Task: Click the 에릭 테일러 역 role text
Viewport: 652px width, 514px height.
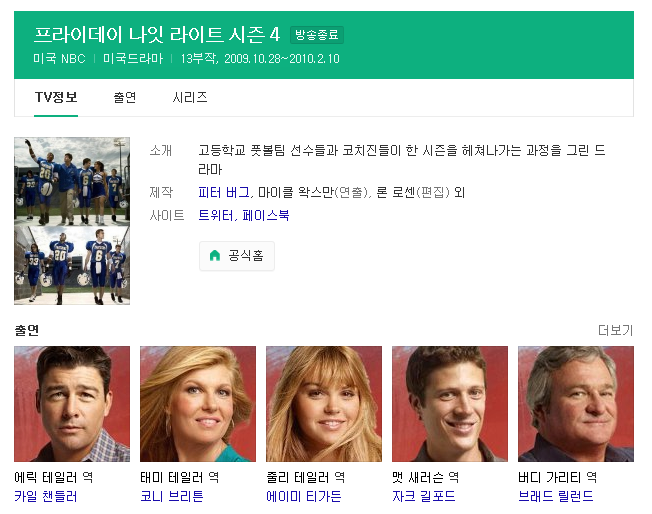Action: tap(54, 477)
